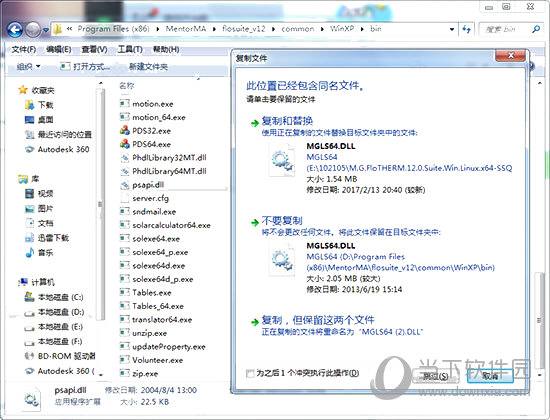Click the 跳过(S) button
550x420 pixels.
436,376
